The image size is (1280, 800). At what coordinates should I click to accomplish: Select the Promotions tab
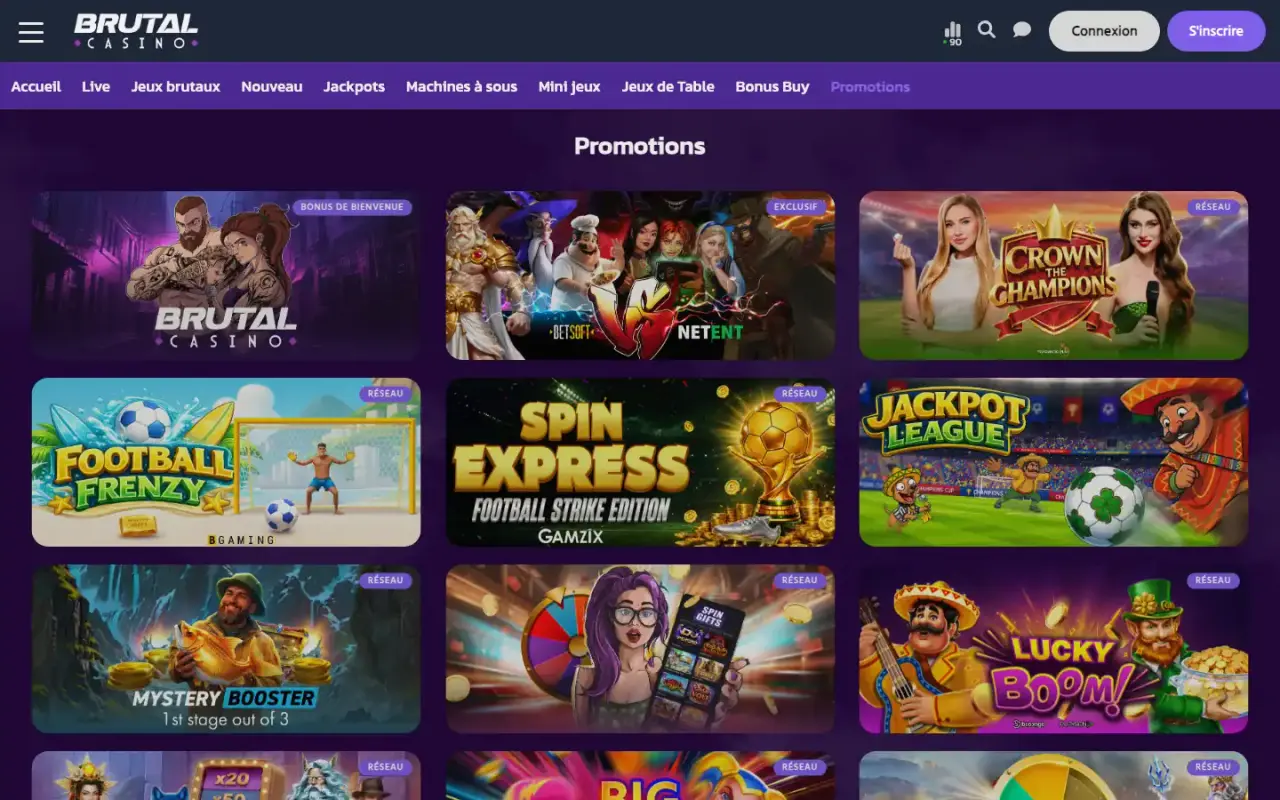870,87
